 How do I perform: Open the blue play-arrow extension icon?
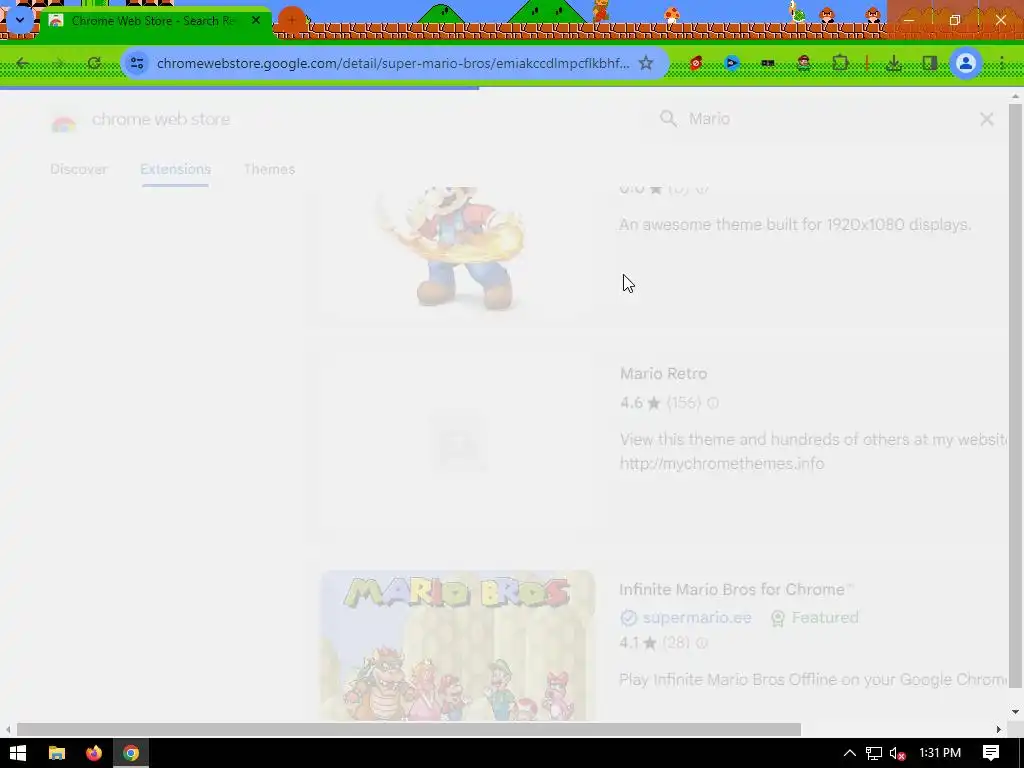(732, 63)
